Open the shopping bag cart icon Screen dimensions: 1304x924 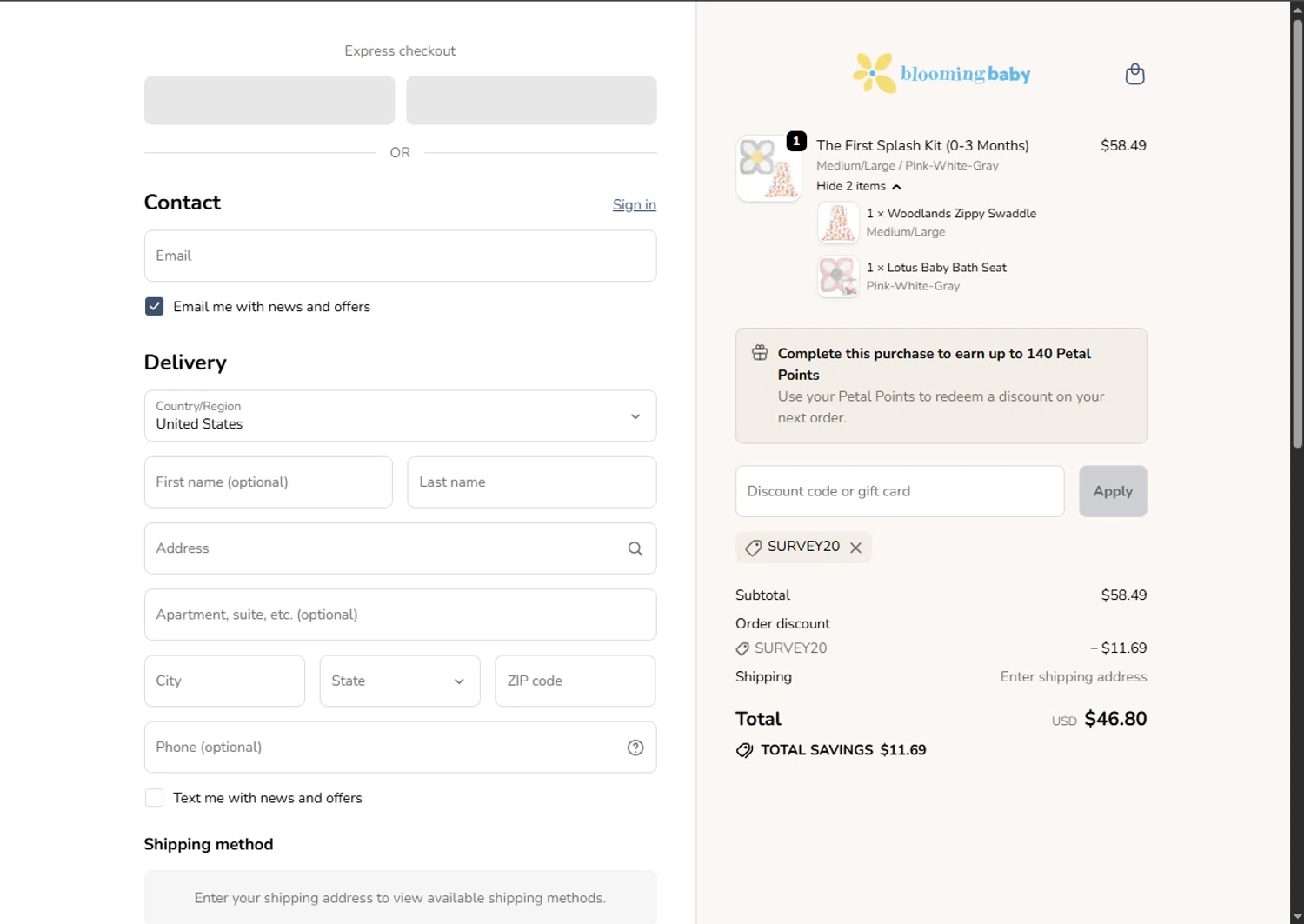coord(1134,74)
